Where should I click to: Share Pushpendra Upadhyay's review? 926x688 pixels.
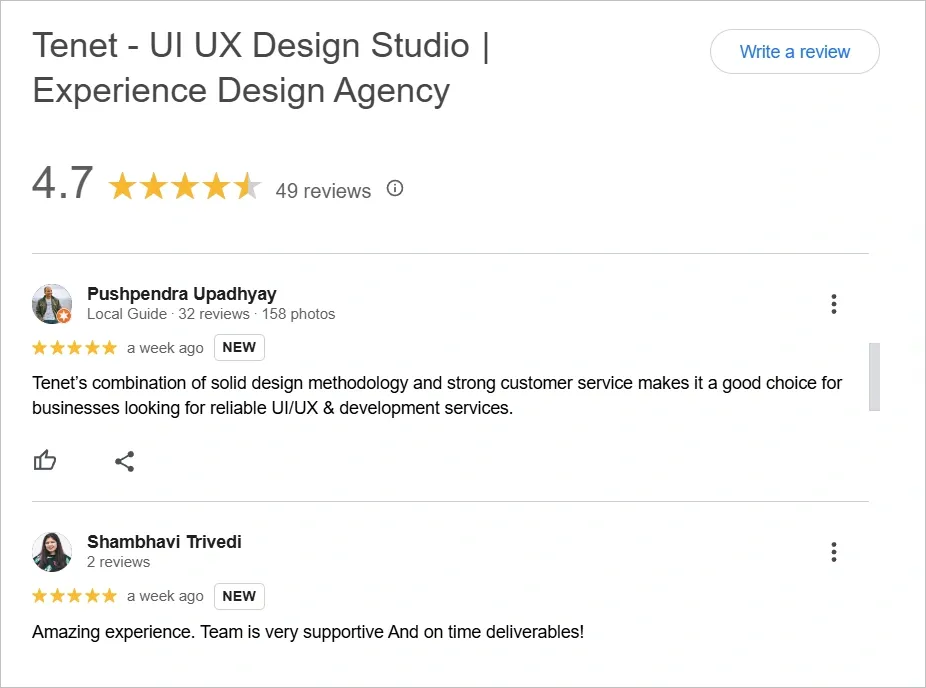[124, 461]
